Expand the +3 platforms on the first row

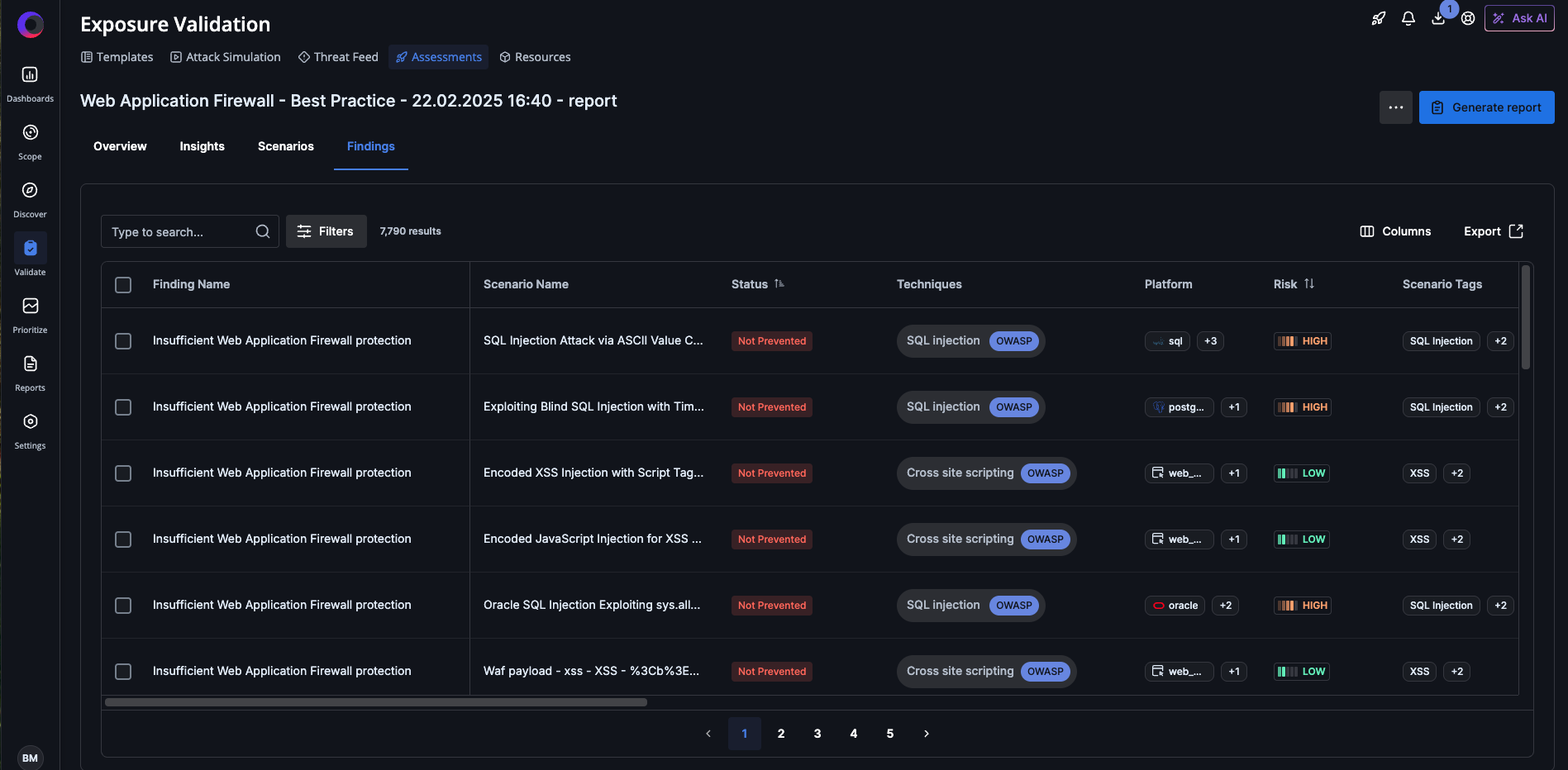(x=1210, y=340)
